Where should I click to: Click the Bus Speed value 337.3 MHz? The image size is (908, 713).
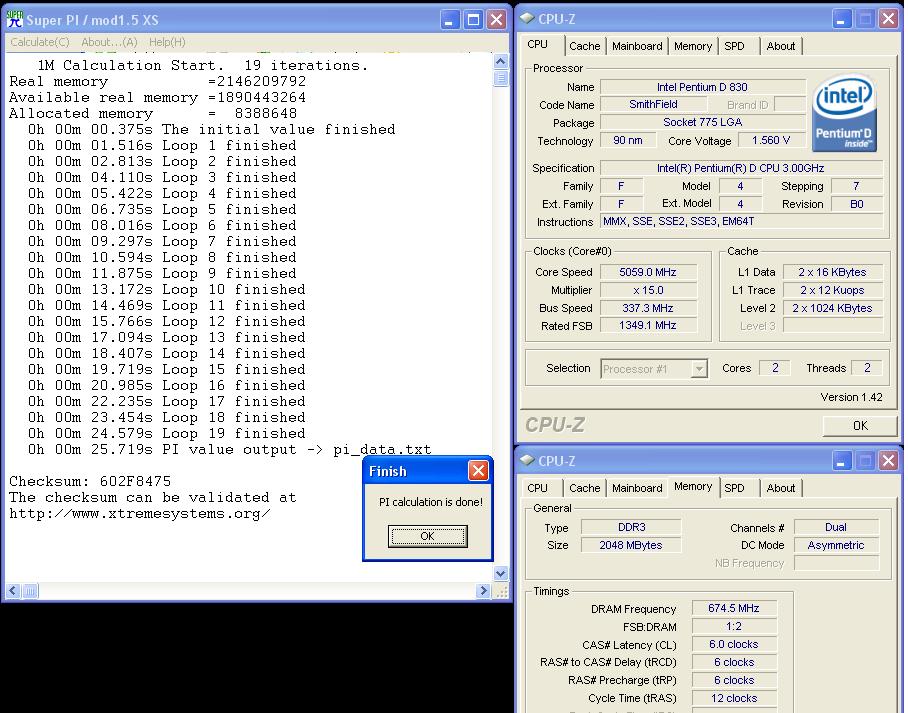648,308
